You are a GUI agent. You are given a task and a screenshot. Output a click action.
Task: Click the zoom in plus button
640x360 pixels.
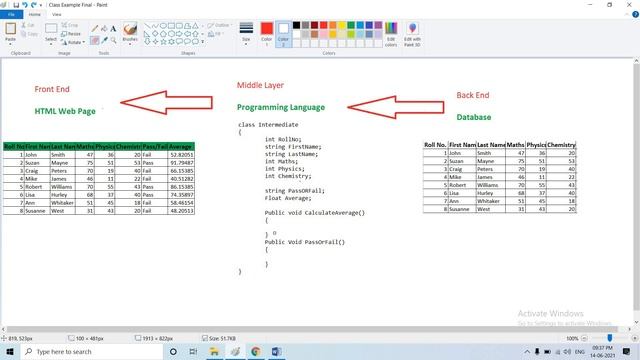pos(635,338)
